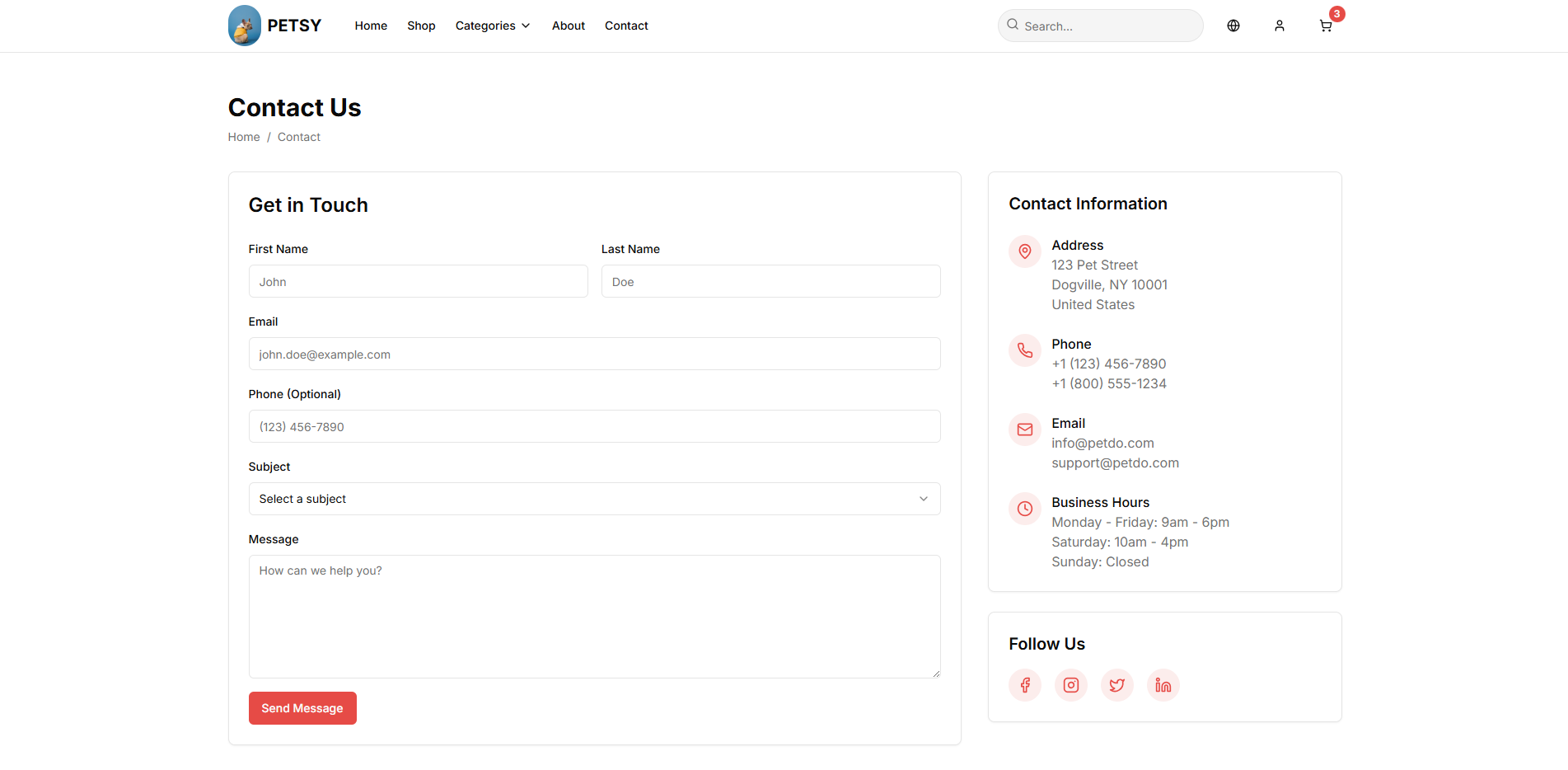Click the Message text area
Image resolution: width=1568 pixels, height=770 pixels.
point(593,616)
